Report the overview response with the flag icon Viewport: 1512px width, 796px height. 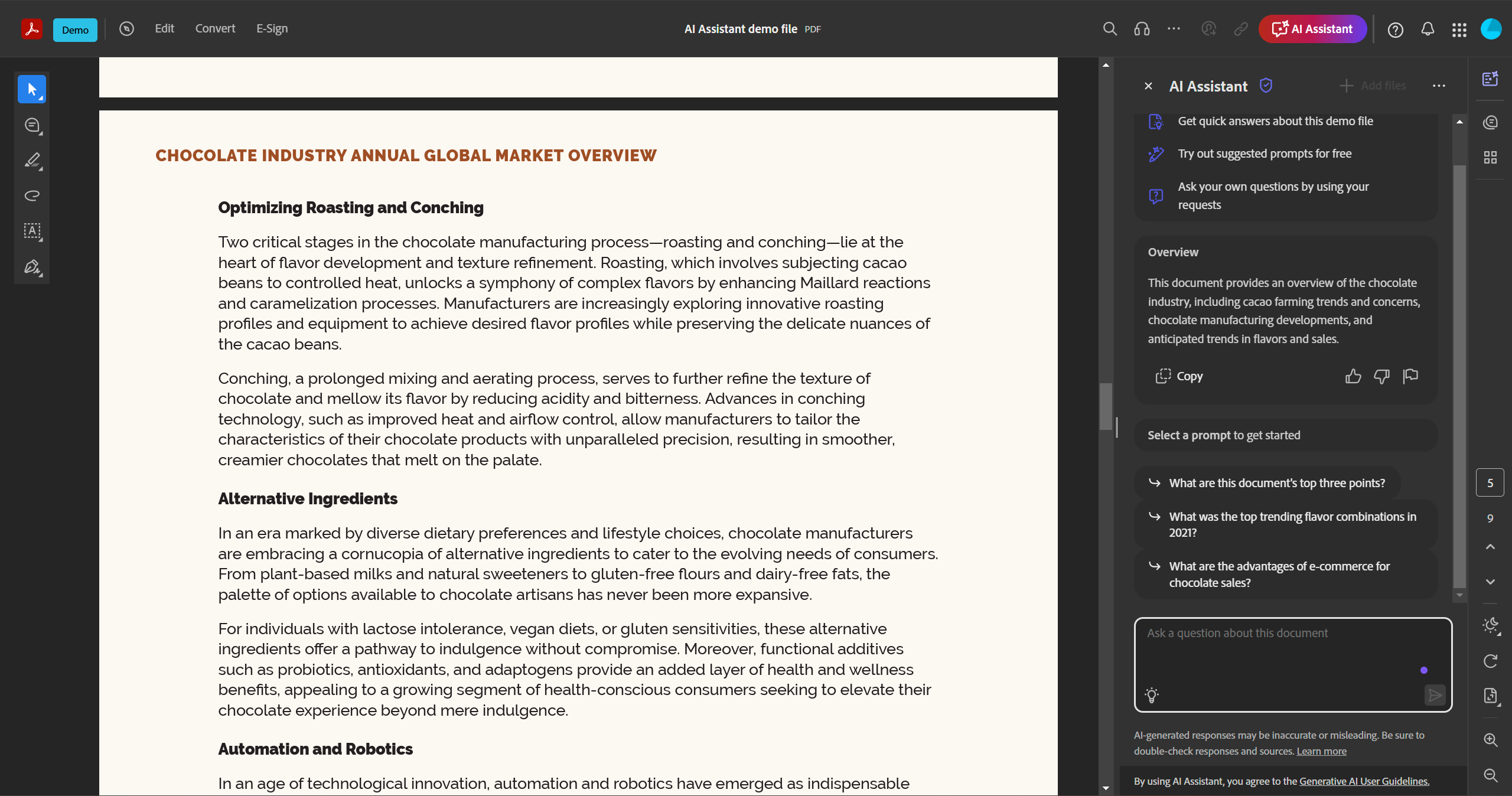click(x=1410, y=376)
